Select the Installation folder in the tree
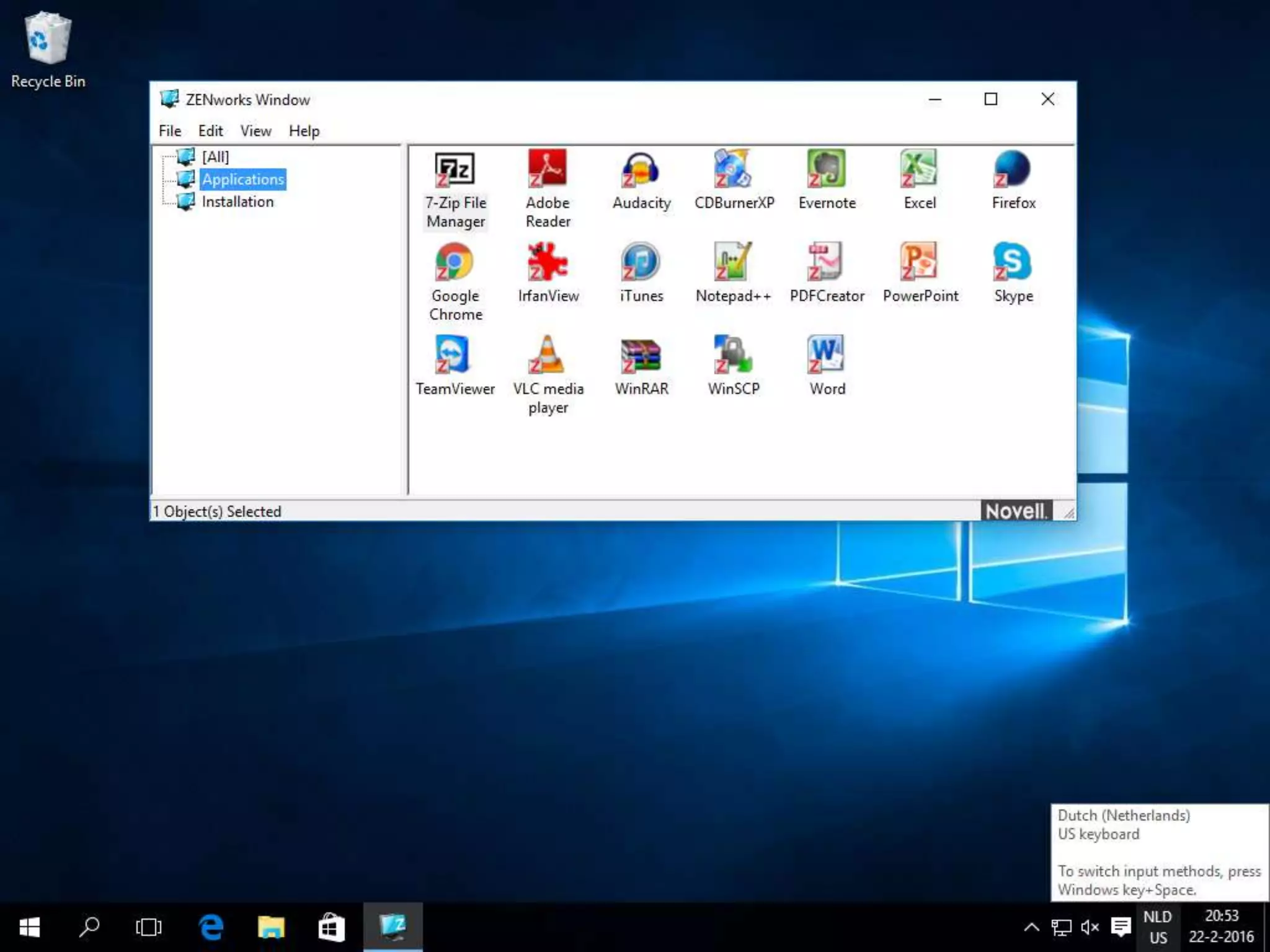Viewport: 1270px width, 952px height. click(238, 201)
